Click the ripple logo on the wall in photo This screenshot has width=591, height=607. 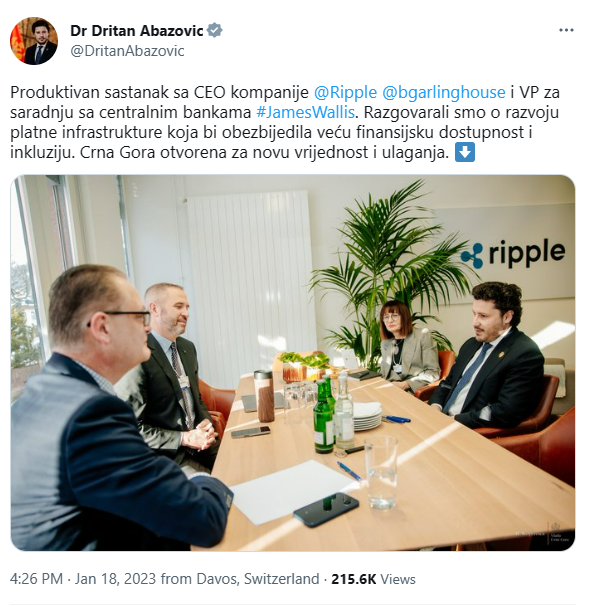[x=513, y=253]
